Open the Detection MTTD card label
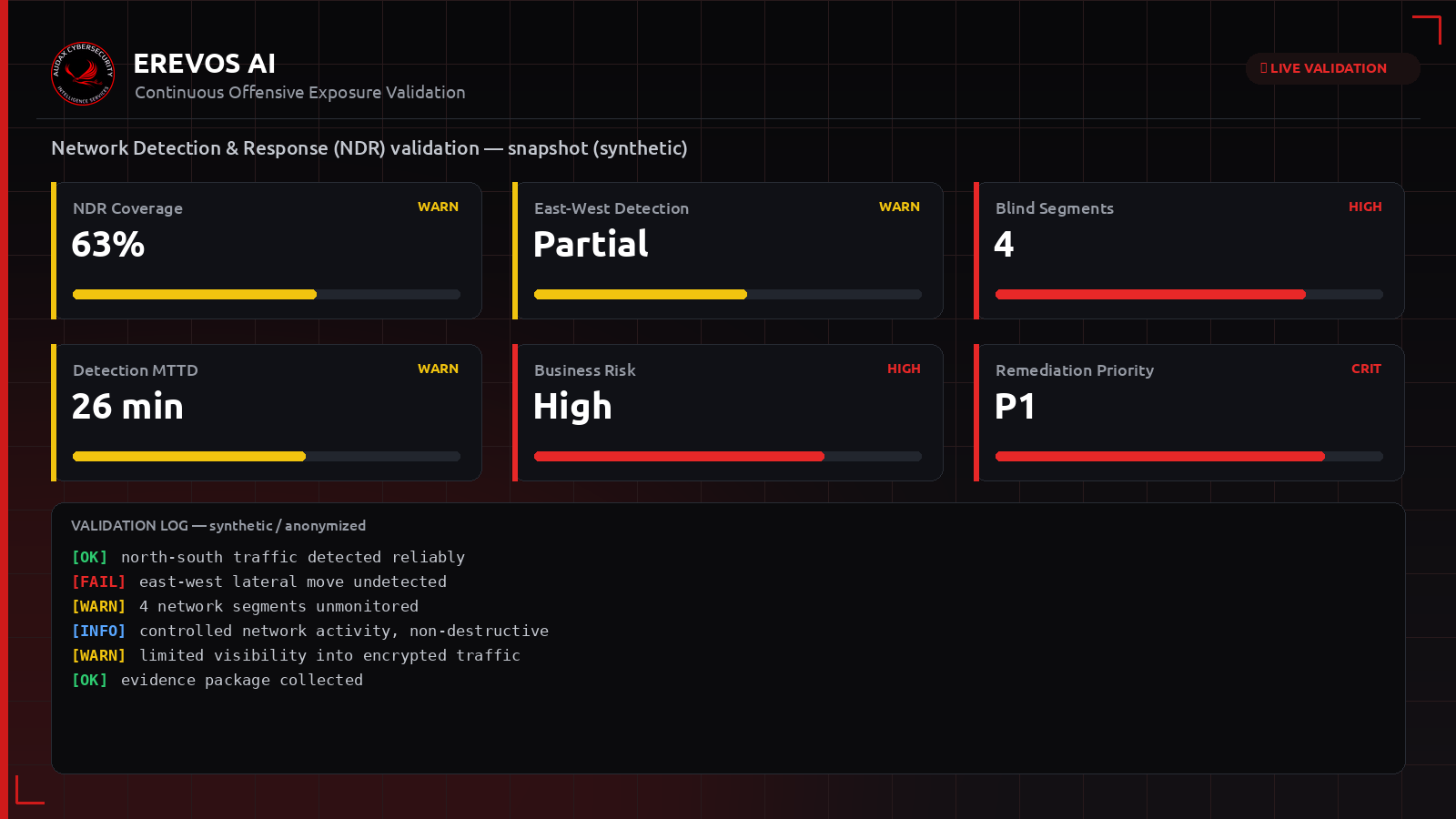 coord(136,370)
